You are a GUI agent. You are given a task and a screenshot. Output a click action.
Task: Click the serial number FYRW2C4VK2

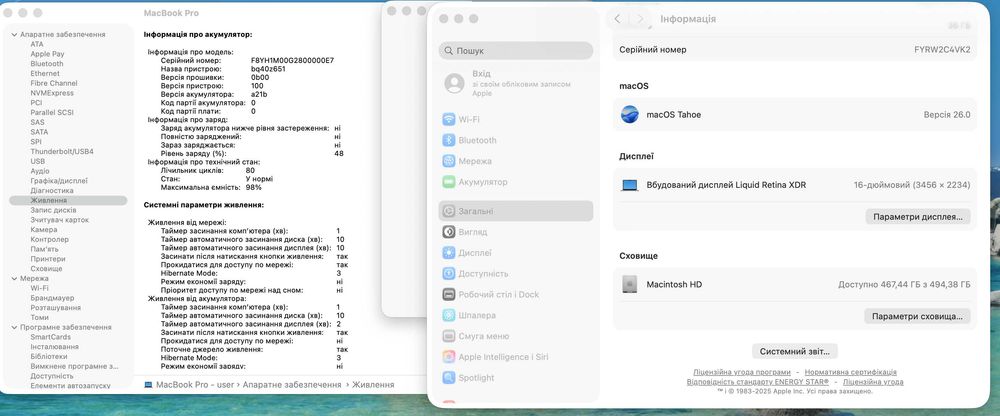tap(942, 50)
